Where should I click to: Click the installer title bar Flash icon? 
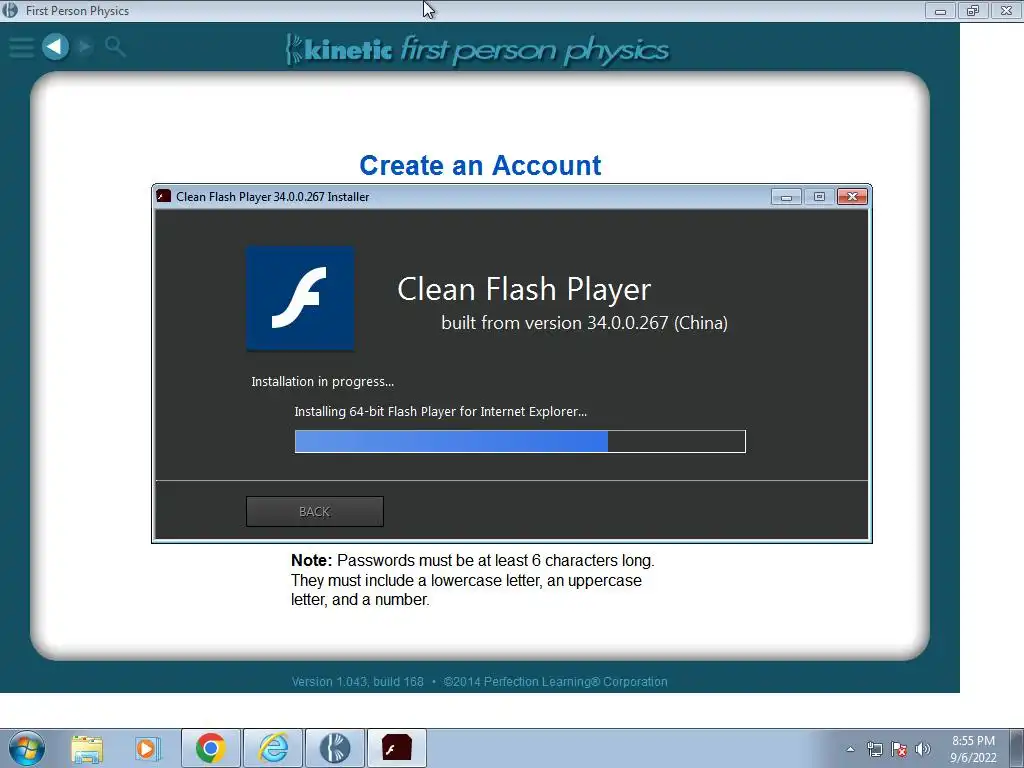point(164,196)
